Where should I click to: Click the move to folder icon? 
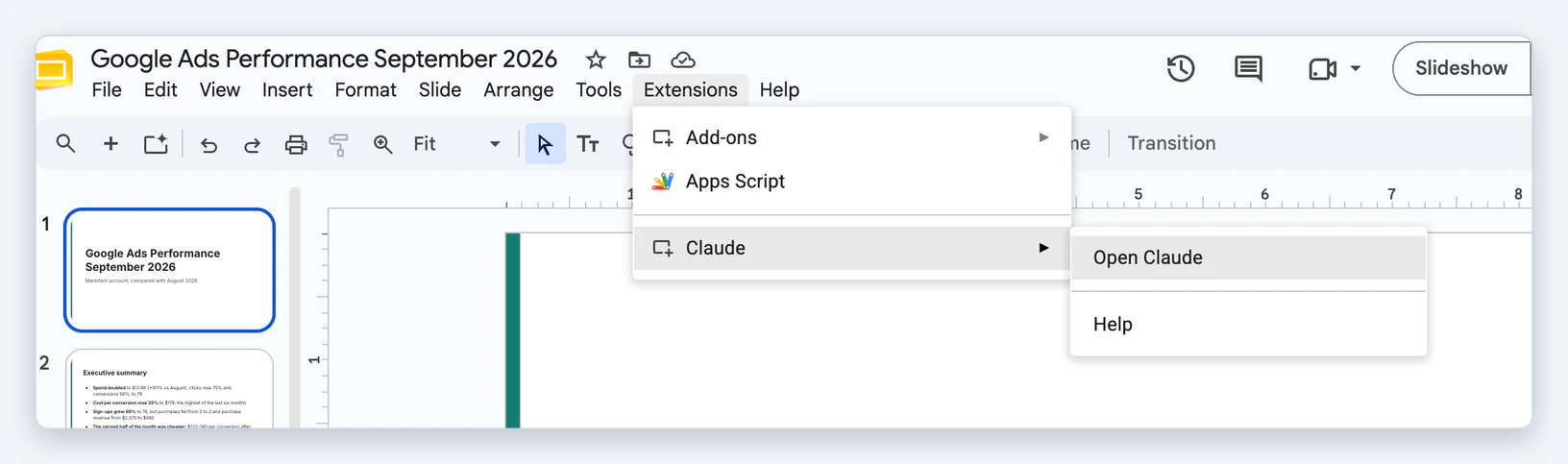click(639, 60)
